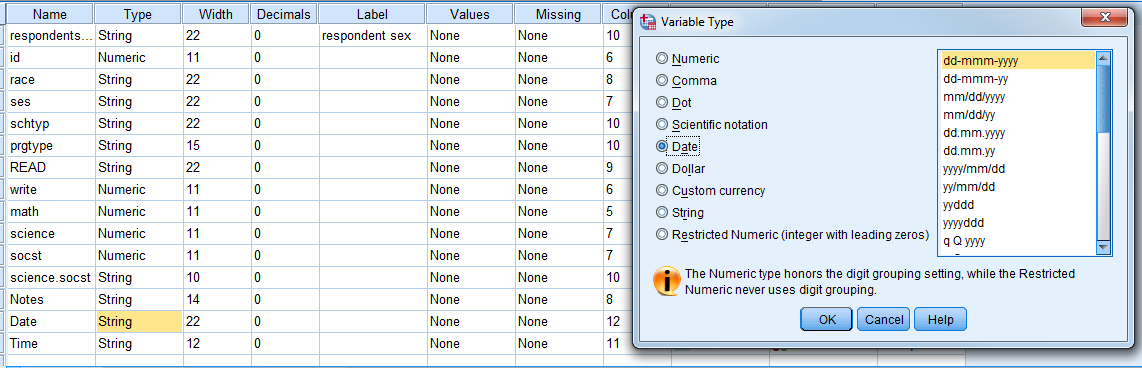The width and height of the screenshot is (1142, 368).
Task: Click the Values column header
Action: [470, 14]
